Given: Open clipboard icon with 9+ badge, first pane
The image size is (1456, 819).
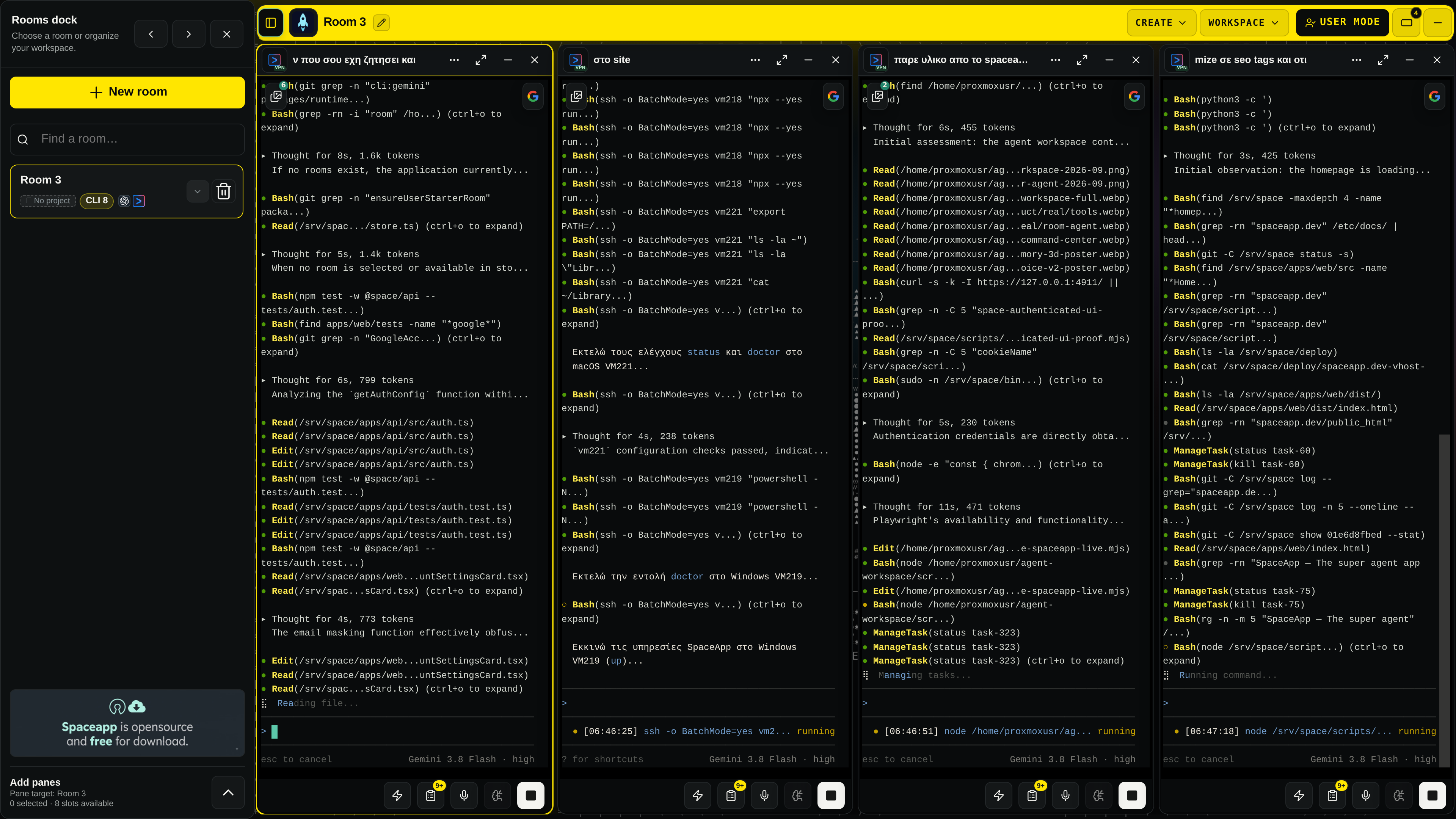Looking at the screenshot, I should pos(431,796).
